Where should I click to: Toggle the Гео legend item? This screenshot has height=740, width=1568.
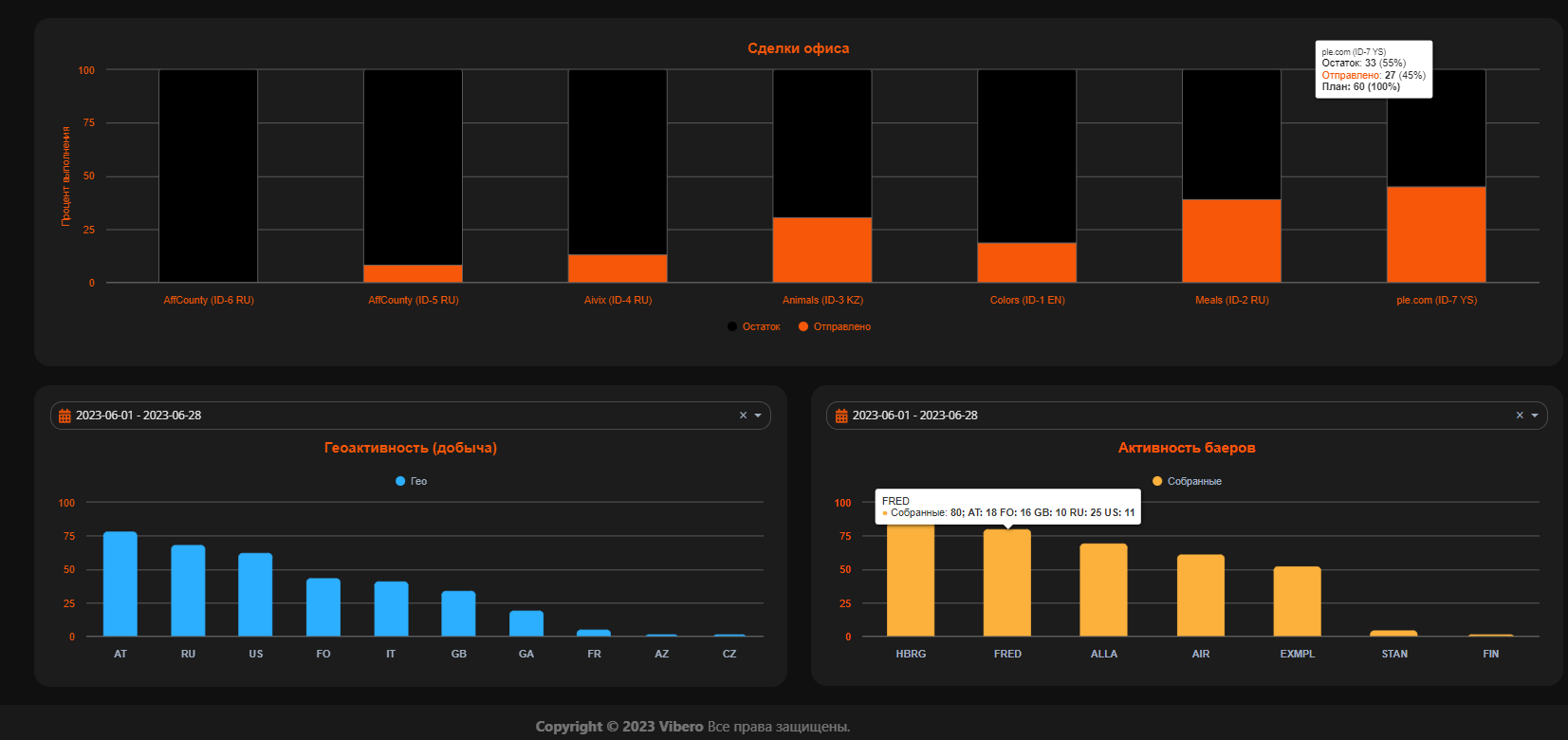point(411,481)
